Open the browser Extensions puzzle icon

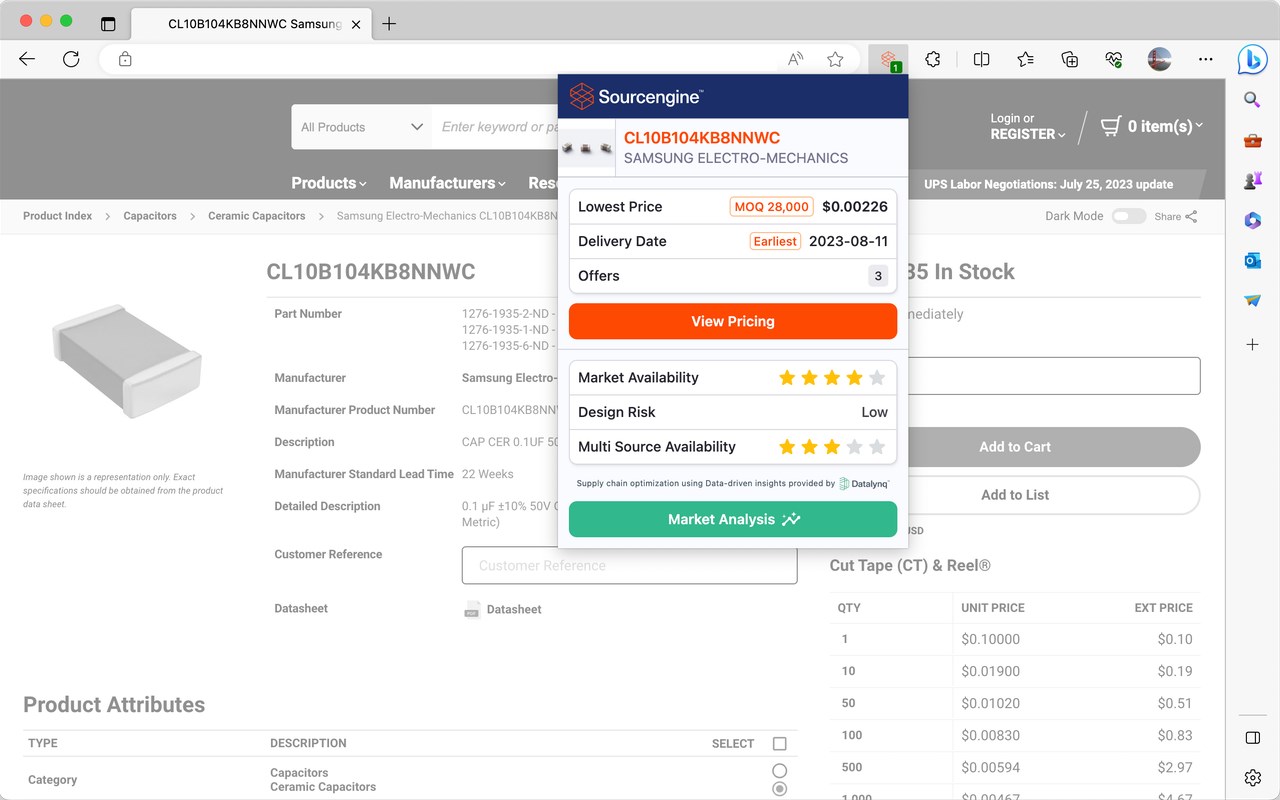pos(933,60)
